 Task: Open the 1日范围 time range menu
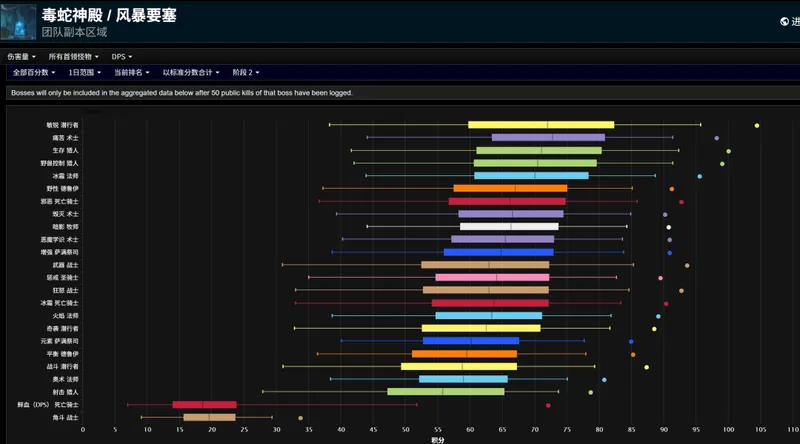(86, 73)
